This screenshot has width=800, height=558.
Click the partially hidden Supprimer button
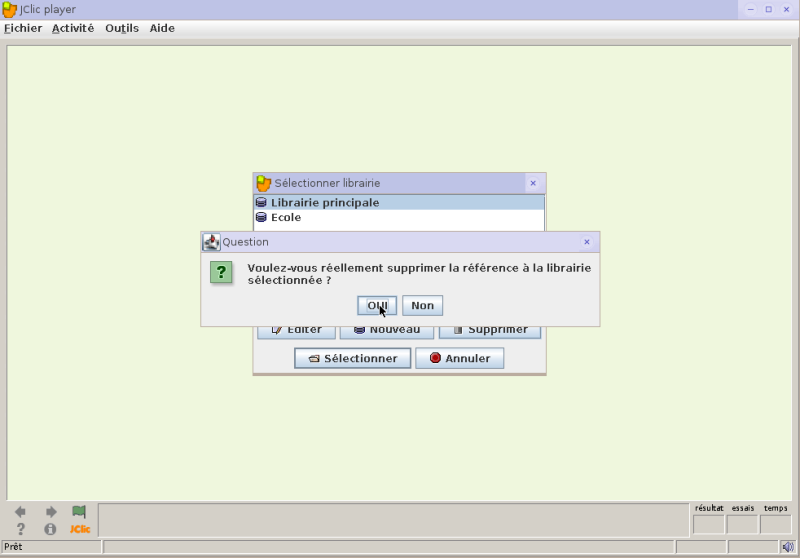pos(490,332)
